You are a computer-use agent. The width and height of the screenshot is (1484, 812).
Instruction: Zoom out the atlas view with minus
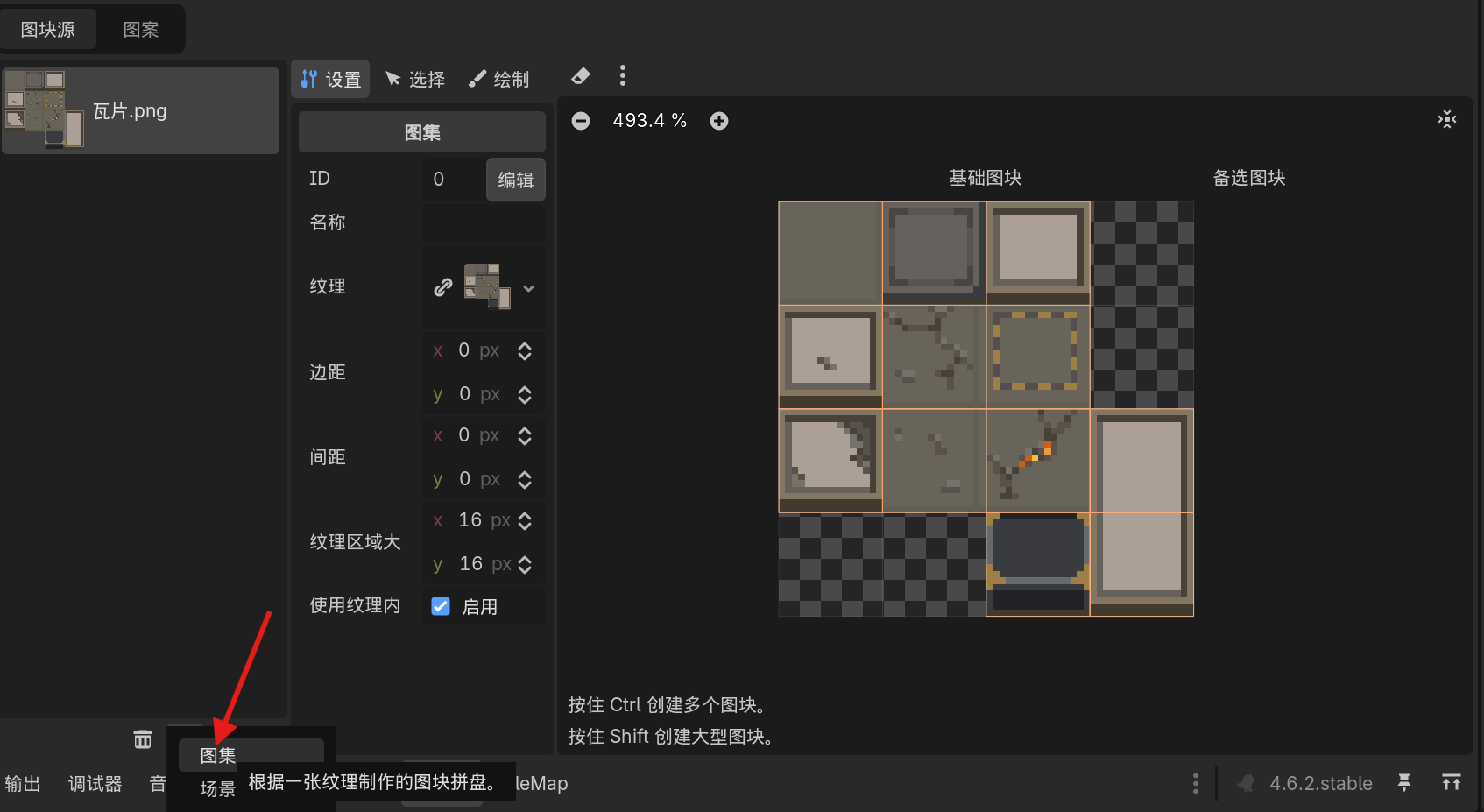click(x=581, y=121)
